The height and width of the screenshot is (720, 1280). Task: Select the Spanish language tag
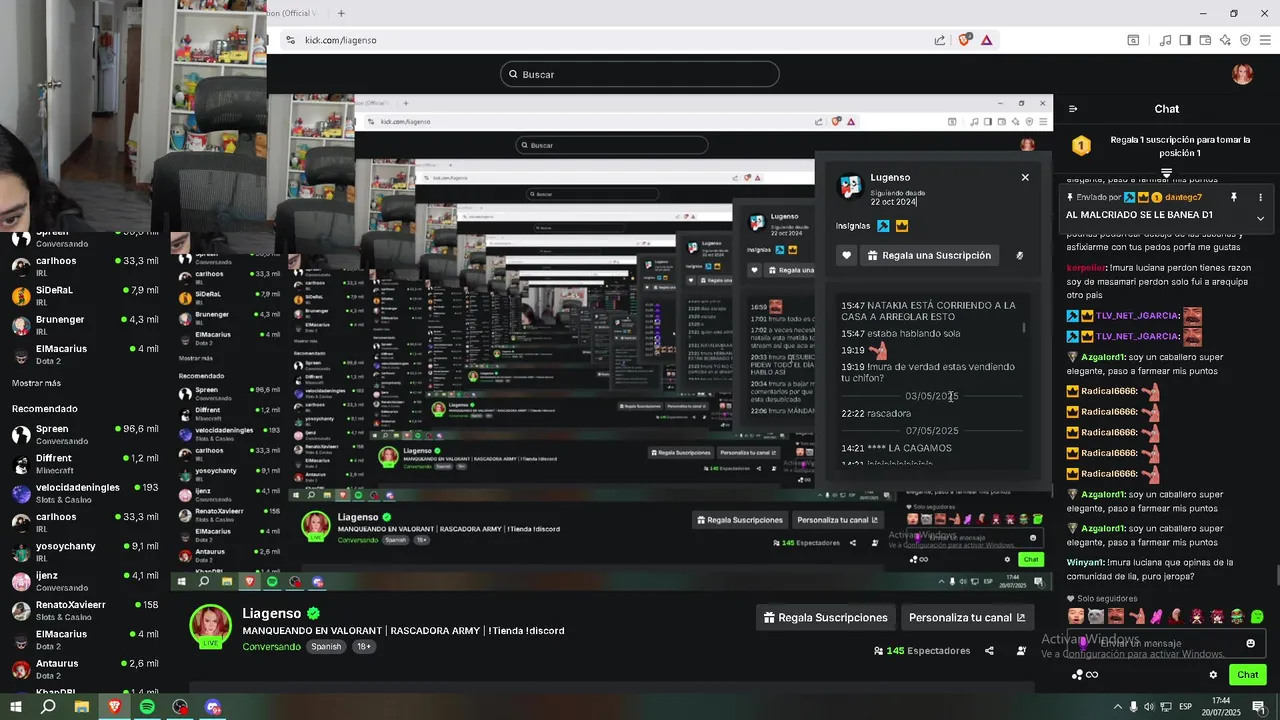point(326,647)
